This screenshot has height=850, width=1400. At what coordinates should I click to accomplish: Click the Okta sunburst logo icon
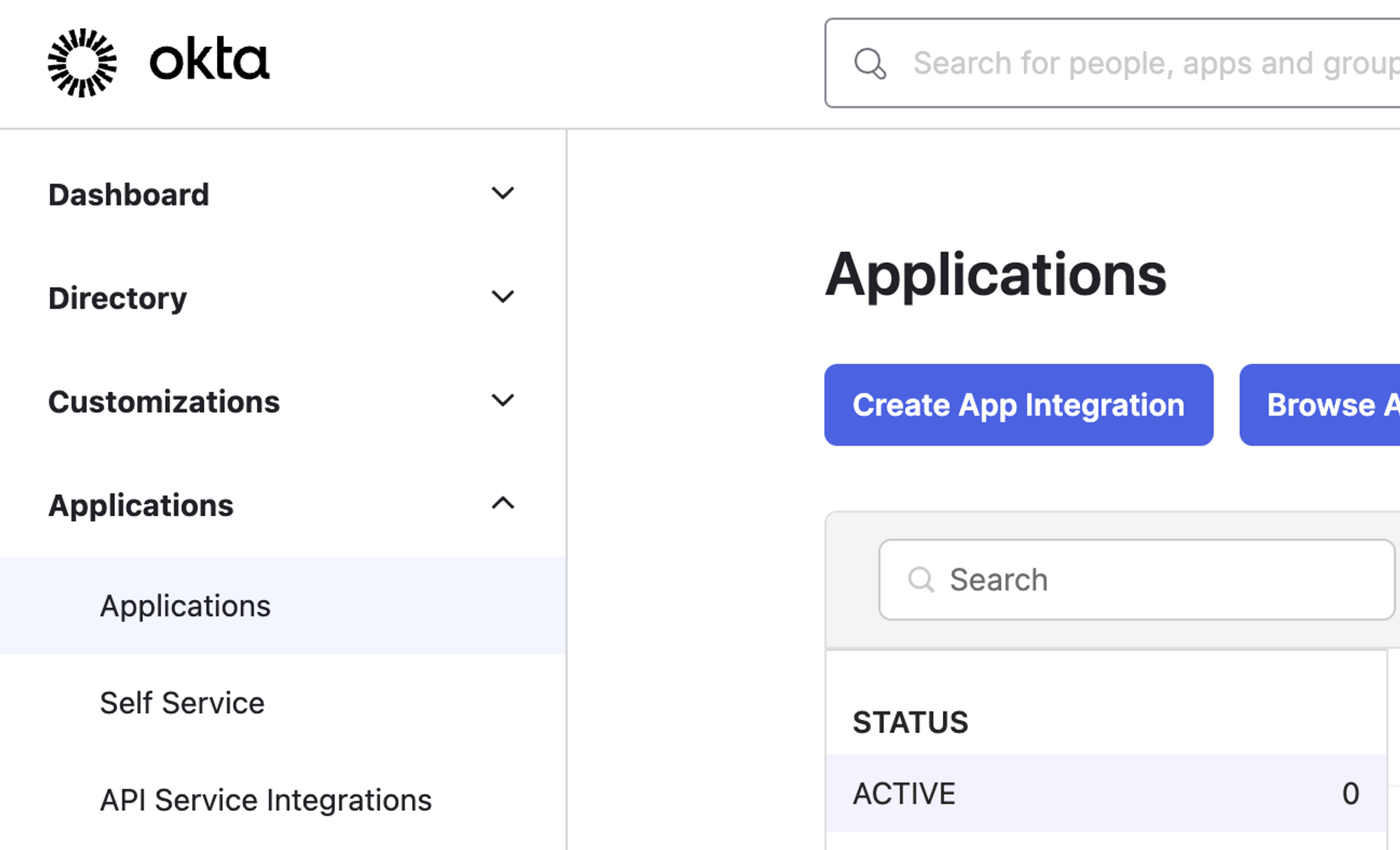[82, 63]
